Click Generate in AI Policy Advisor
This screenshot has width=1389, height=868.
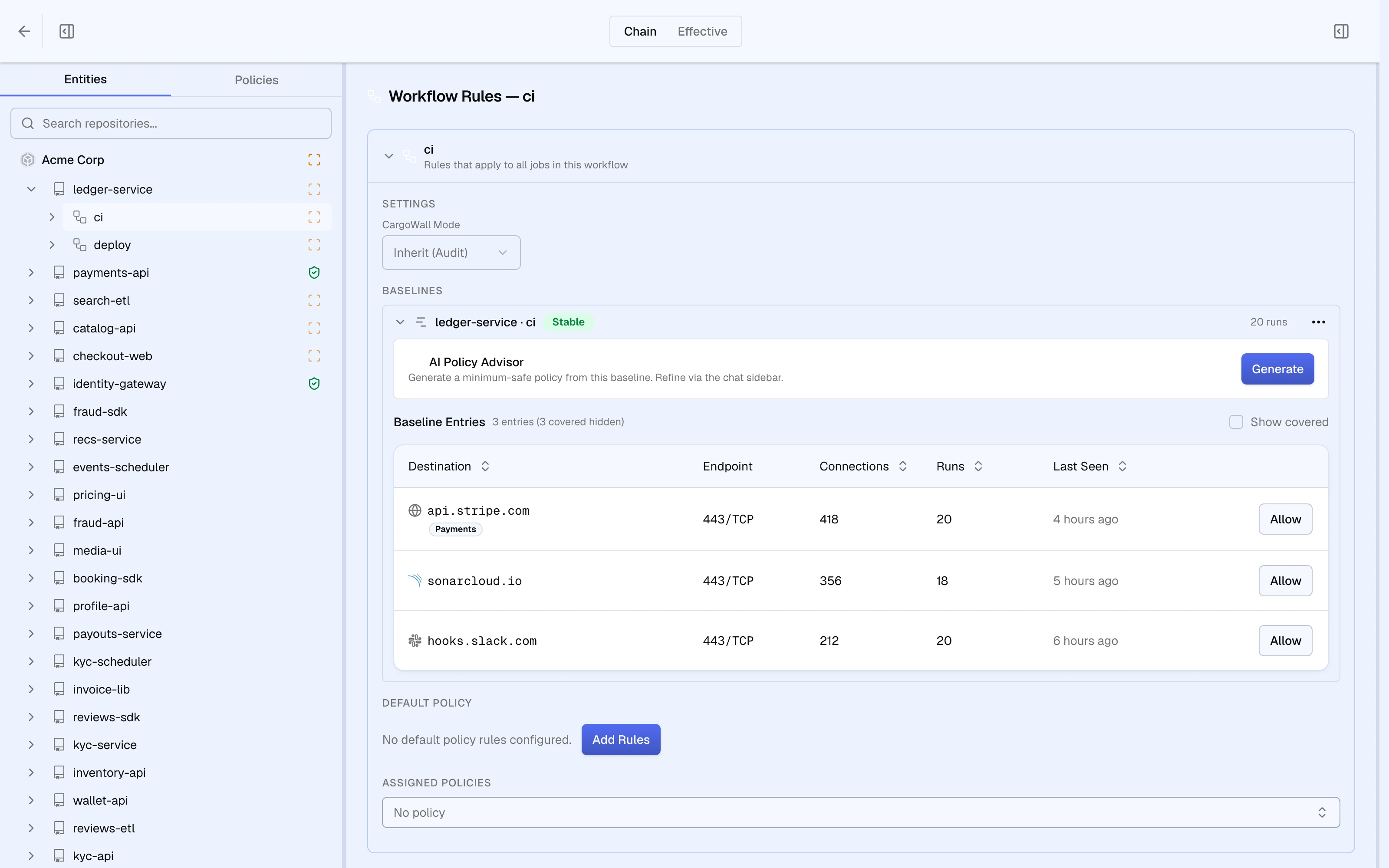pyautogui.click(x=1277, y=369)
